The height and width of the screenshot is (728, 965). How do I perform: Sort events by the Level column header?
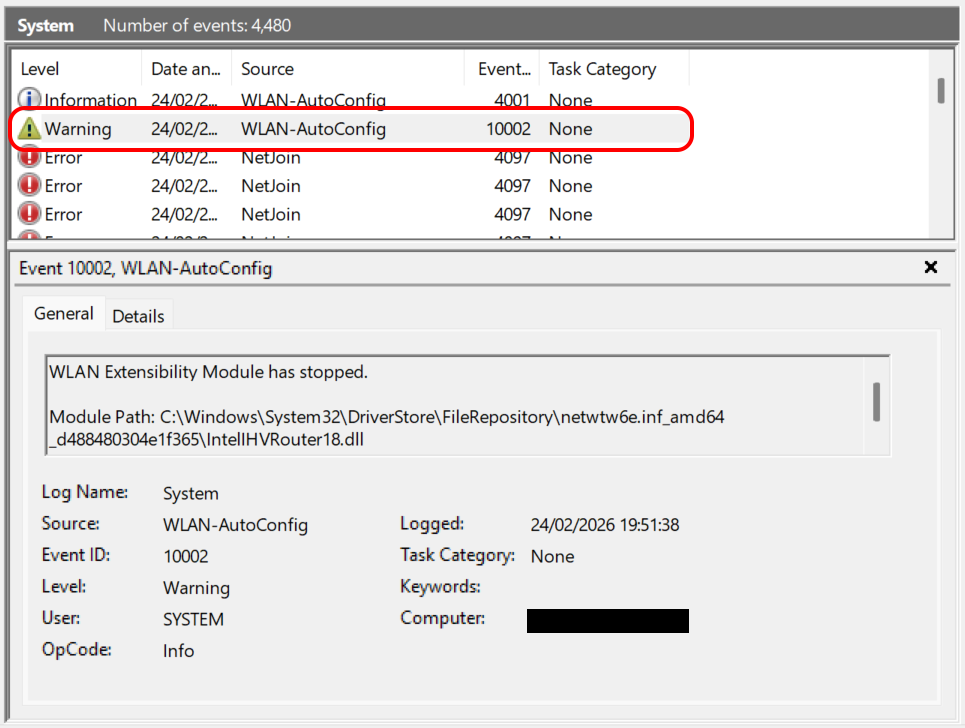(x=40, y=69)
